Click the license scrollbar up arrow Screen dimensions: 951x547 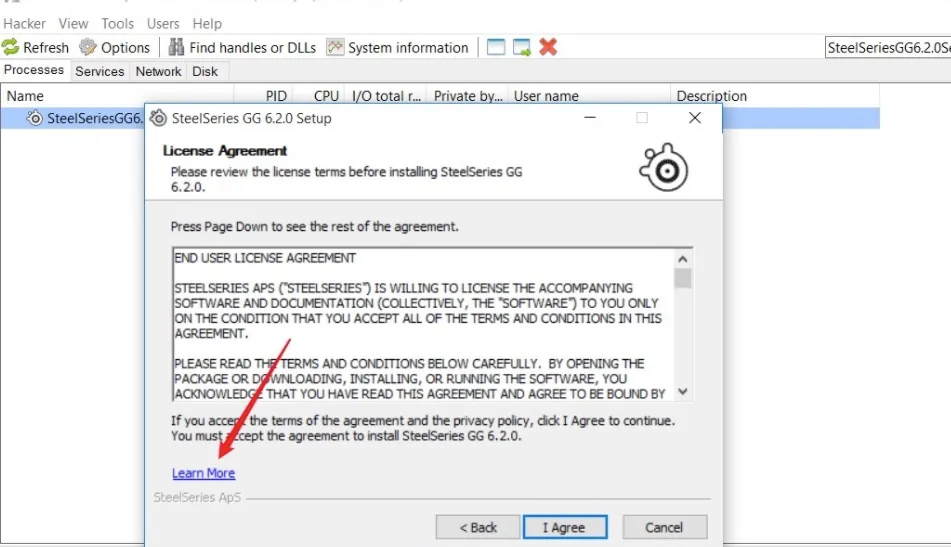(683, 260)
